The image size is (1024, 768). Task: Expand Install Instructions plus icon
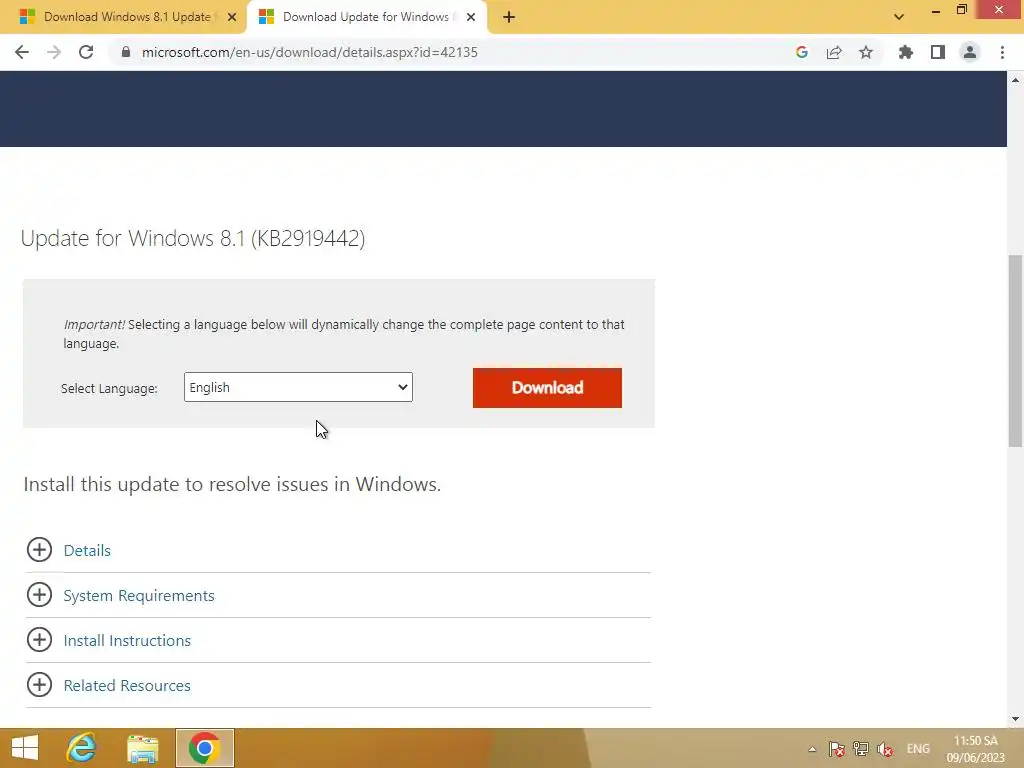[39, 640]
